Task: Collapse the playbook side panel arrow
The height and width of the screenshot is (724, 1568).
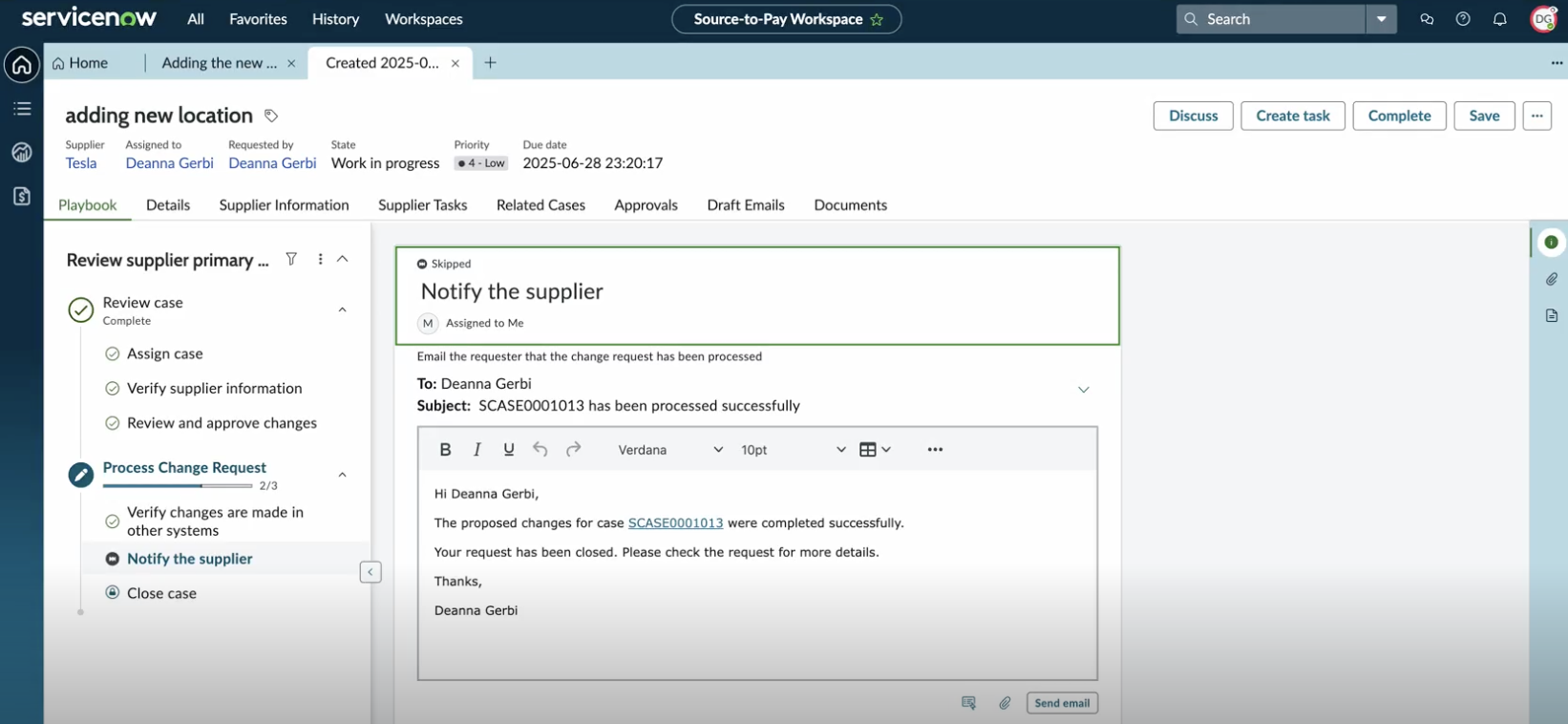Action: coord(371,572)
